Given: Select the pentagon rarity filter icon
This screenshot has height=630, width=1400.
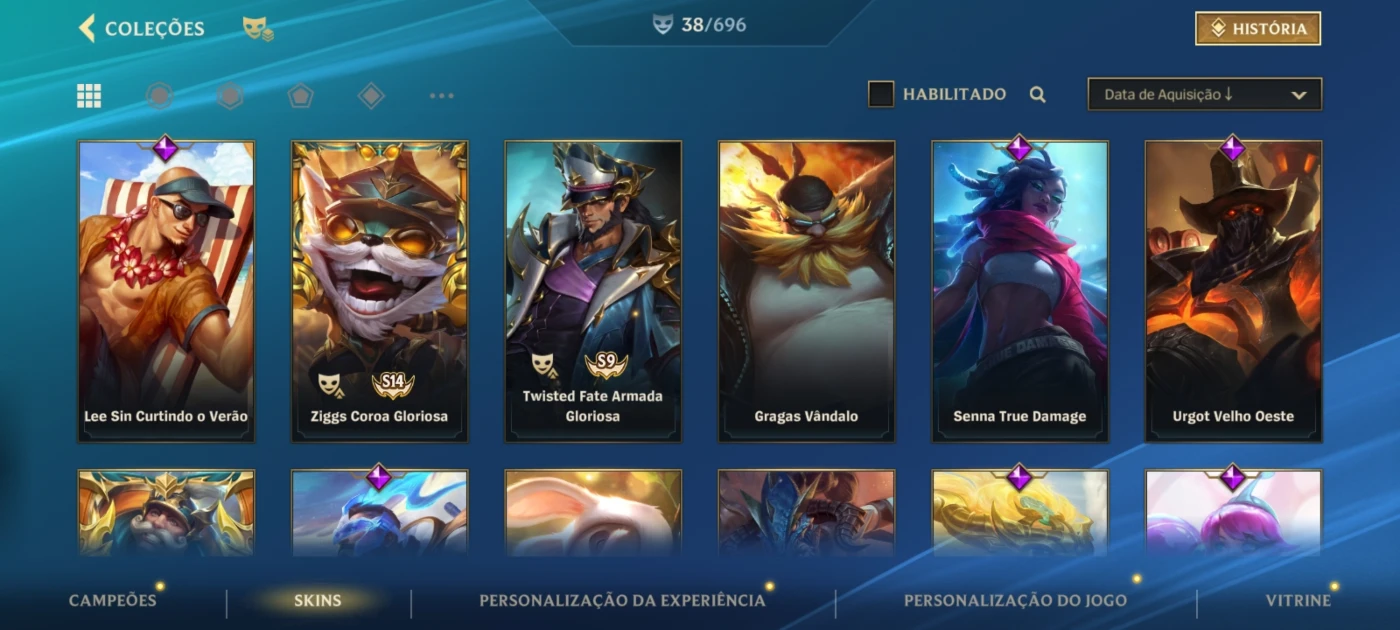Looking at the screenshot, I should [301, 96].
